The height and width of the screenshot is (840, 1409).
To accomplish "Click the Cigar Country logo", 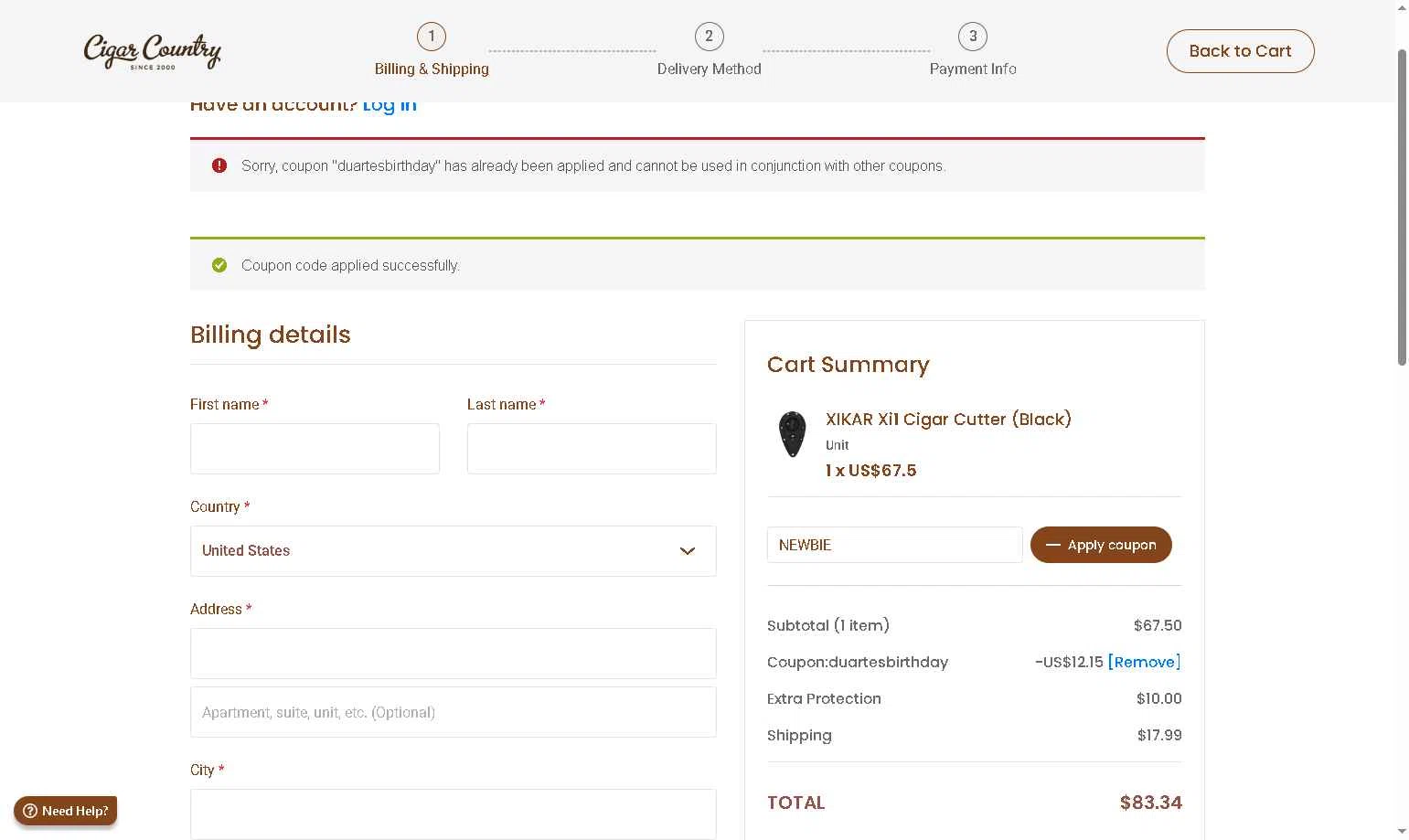I will [x=152, y=51].
